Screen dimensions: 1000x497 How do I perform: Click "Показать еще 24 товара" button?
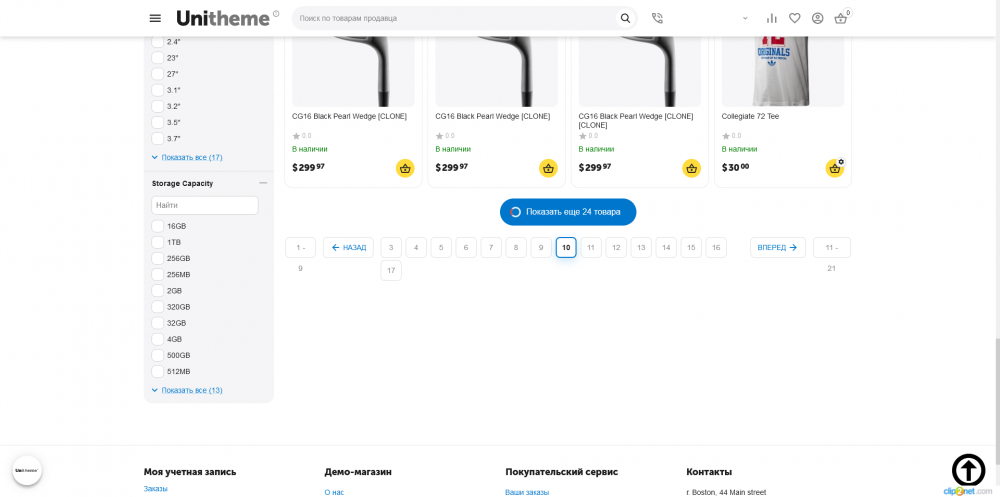(567, 212)
